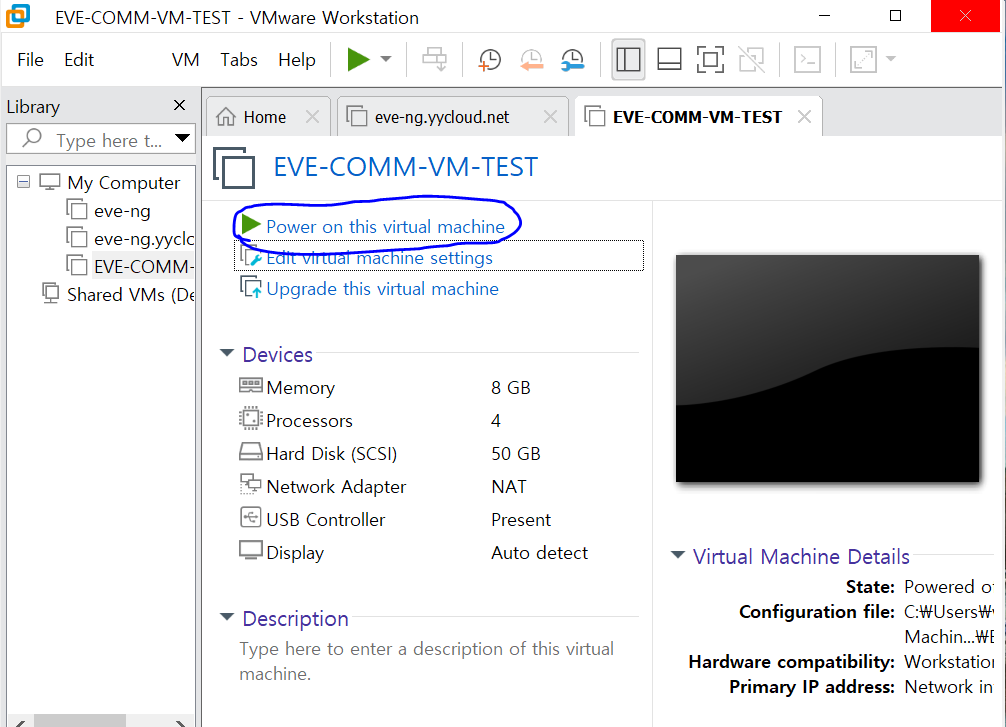Image resolution: width=1006 pixels, height=727 pixels.
Task: Click the Network Adapter device icon
Action: [250, 484]
